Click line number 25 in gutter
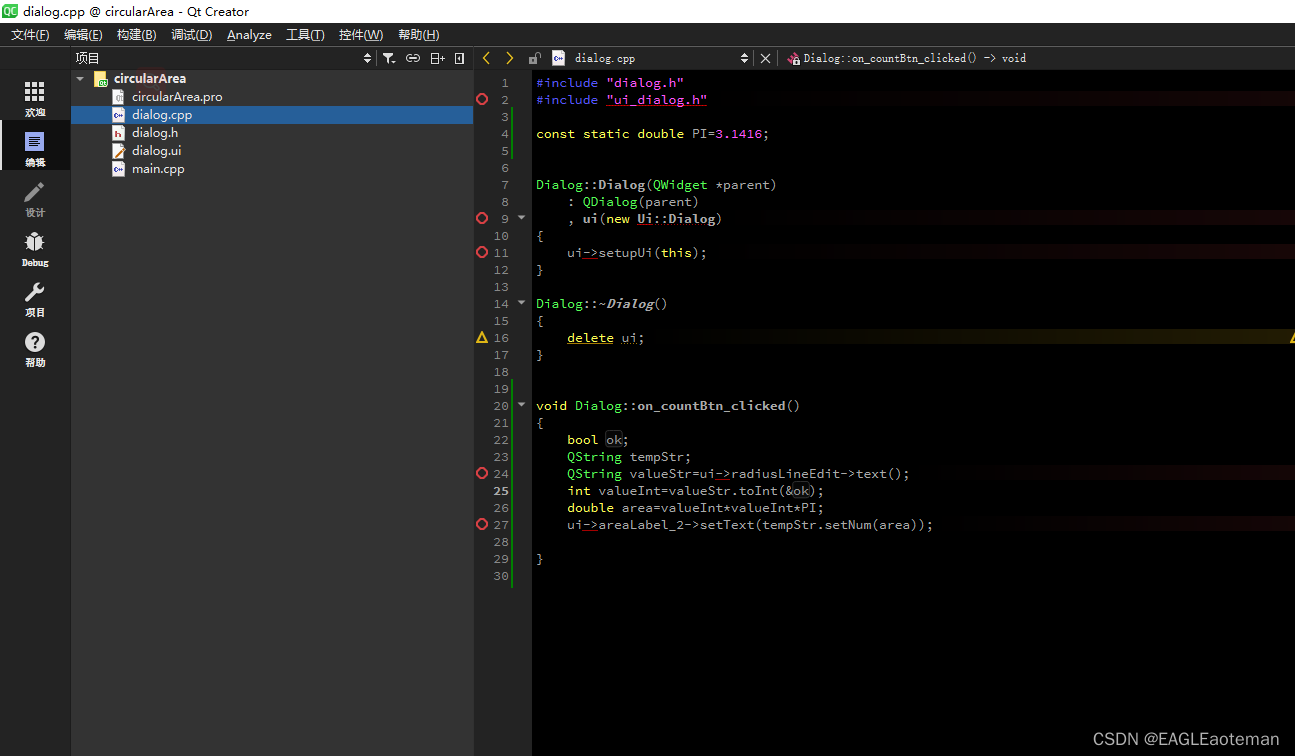Image resolution: width=1295 pixels, height=756 pixels. click(x=500, y=491)
